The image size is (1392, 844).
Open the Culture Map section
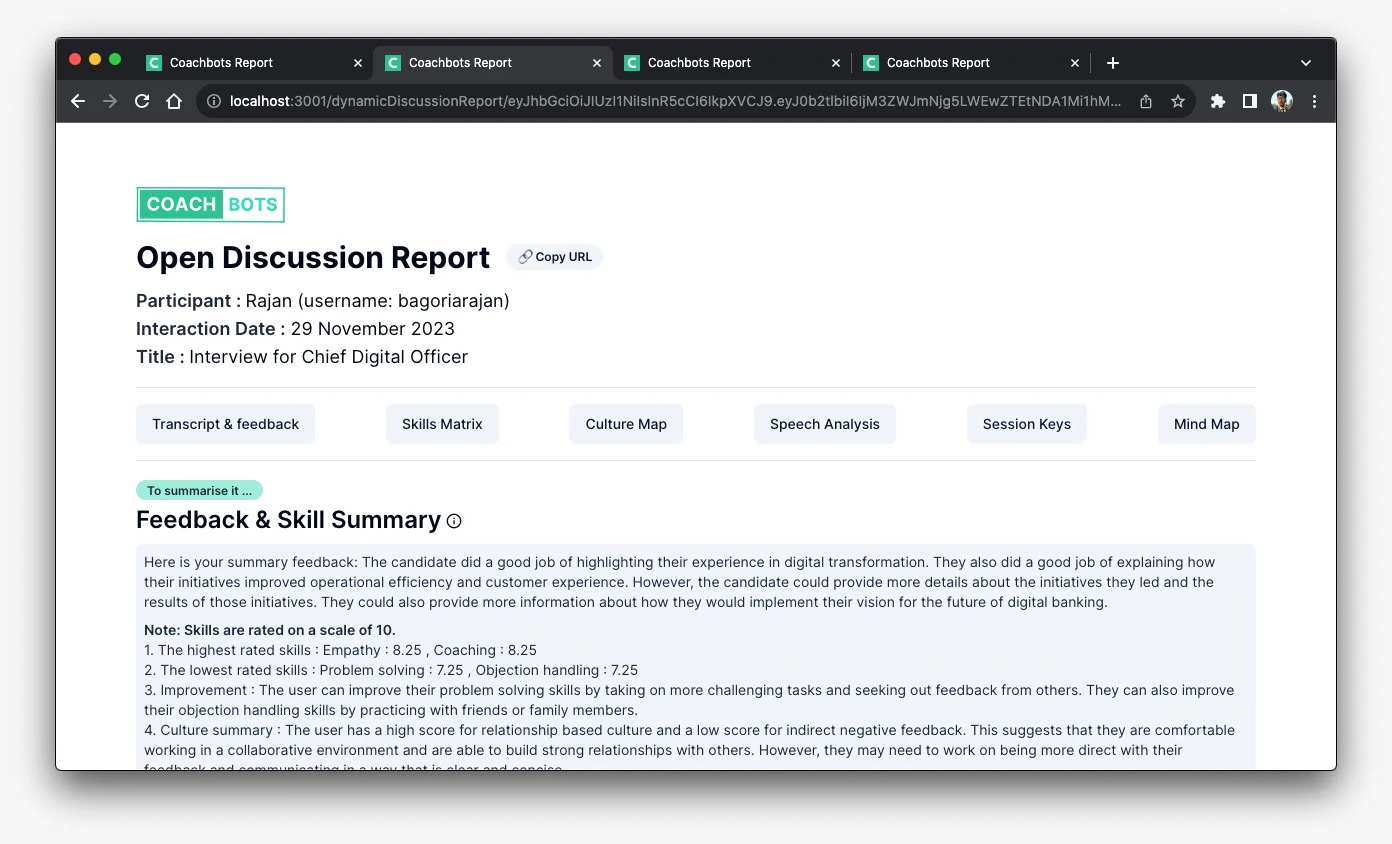click(626, 423)
